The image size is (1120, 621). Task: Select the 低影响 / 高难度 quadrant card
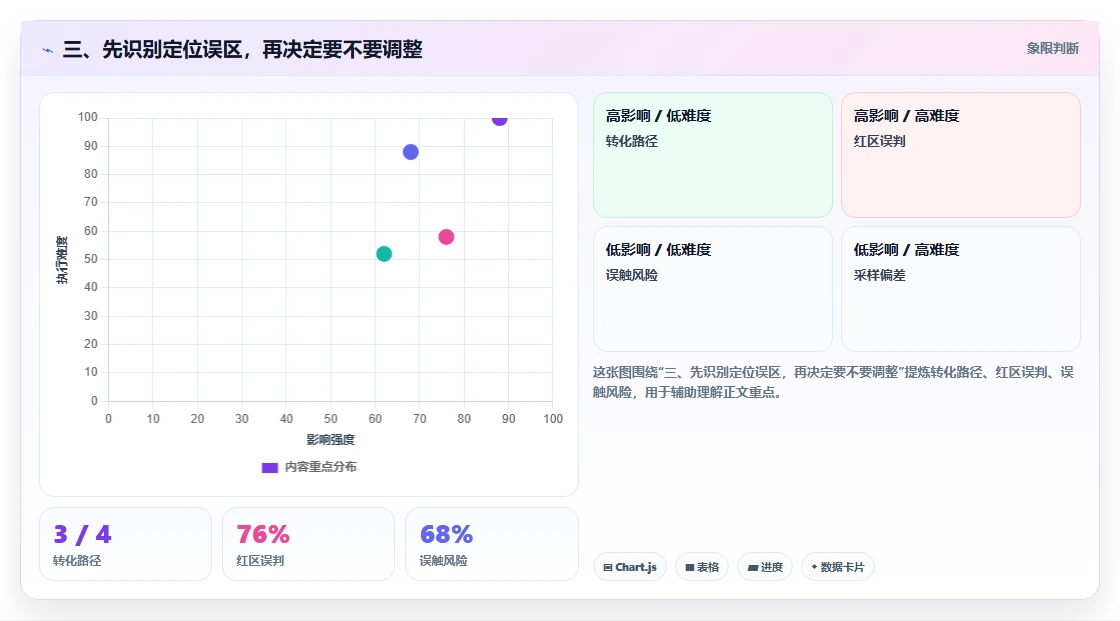click(961, 289)
